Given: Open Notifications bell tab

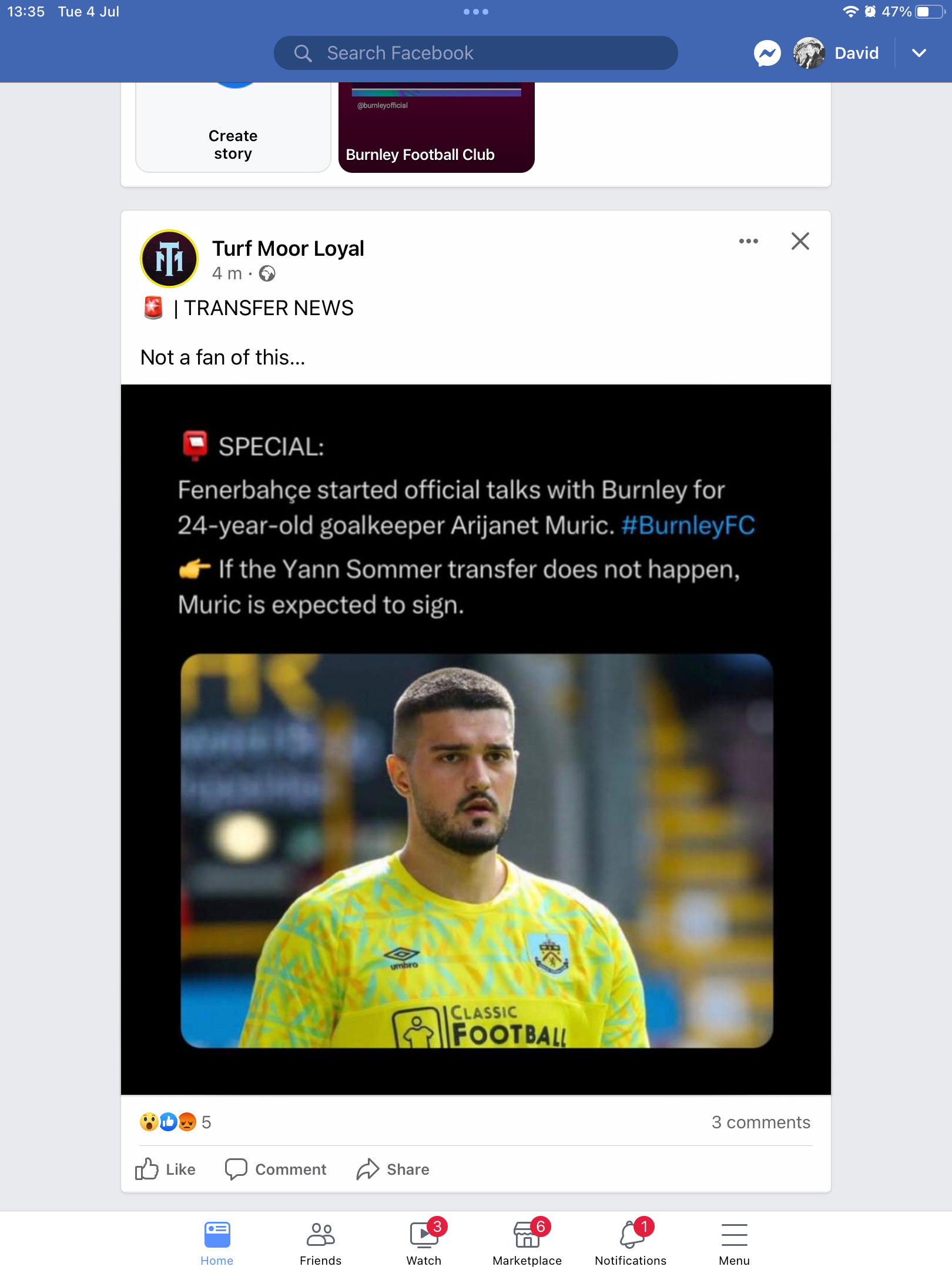Looking at the screenshot, I should [631, 1241].
